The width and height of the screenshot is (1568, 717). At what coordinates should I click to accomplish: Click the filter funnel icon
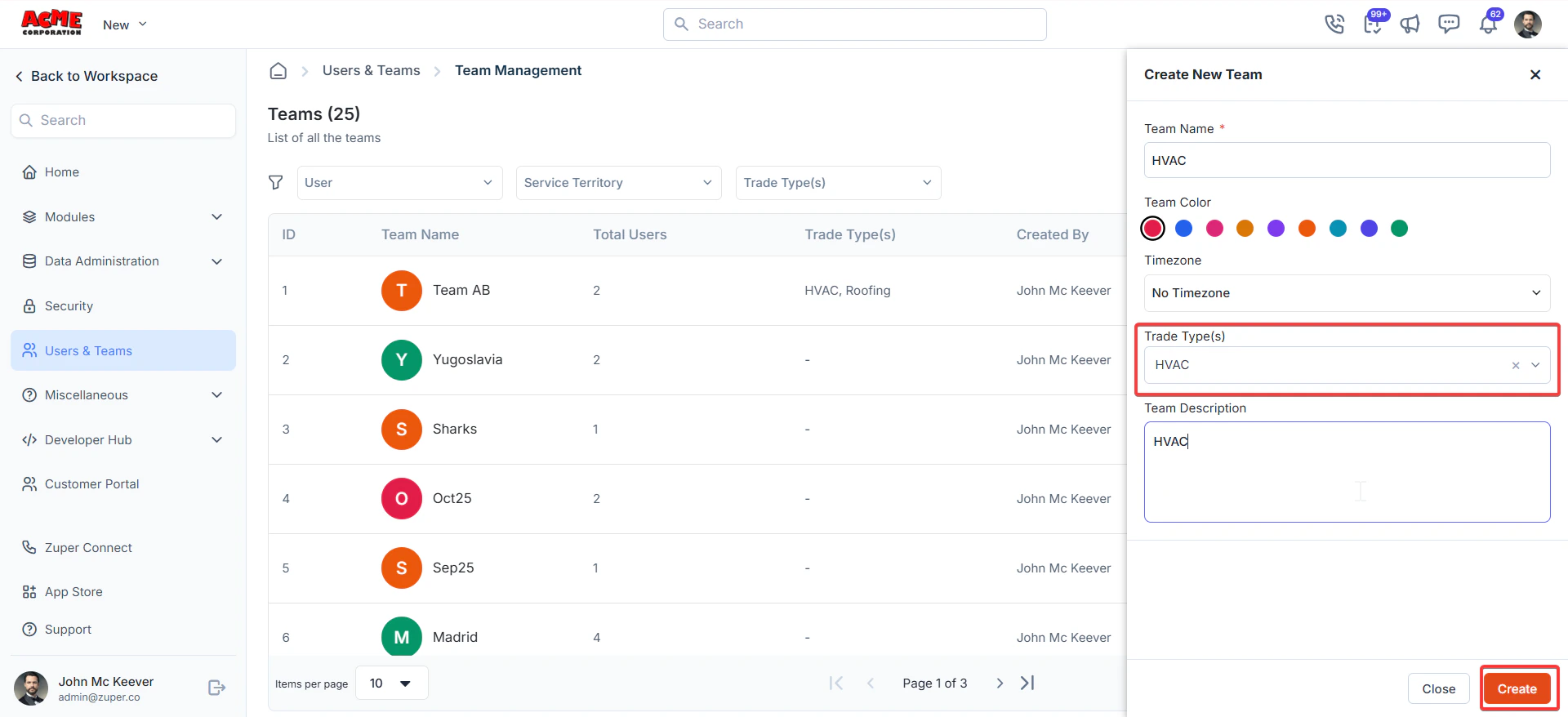tap(276, 182)
